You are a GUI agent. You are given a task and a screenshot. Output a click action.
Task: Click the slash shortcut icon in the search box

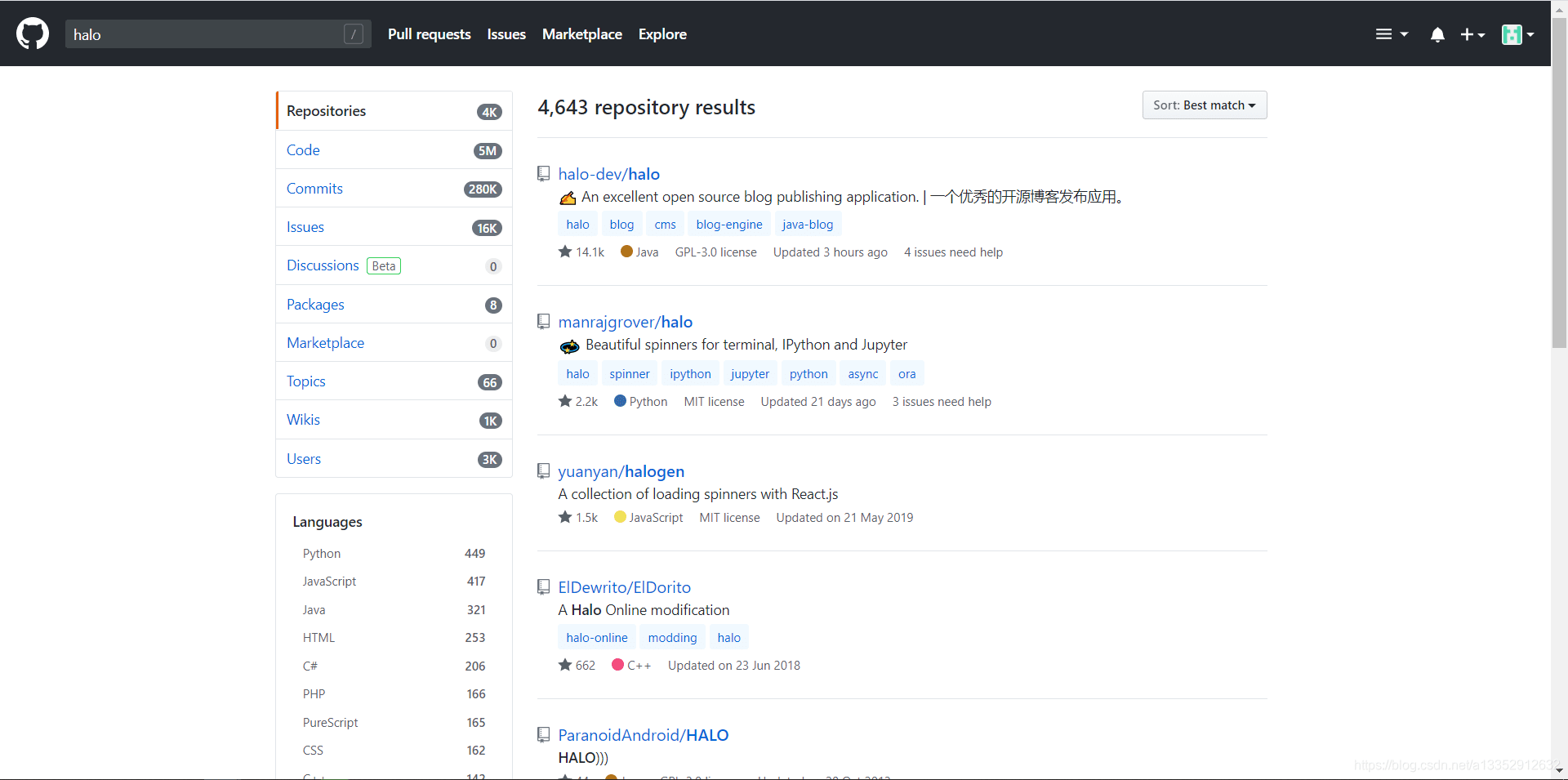(354, 33)
